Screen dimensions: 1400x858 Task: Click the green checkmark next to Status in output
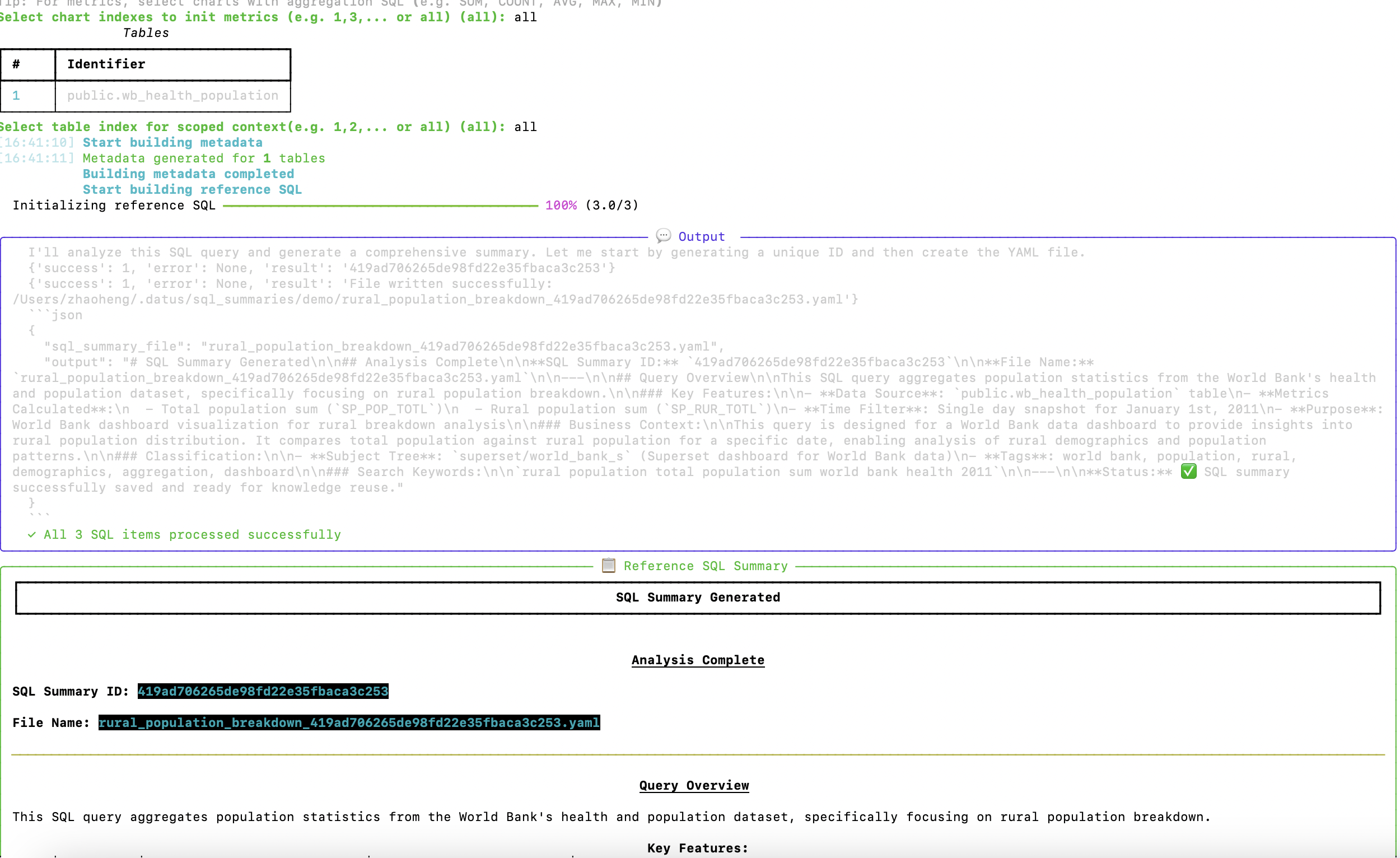(1189, 471)
